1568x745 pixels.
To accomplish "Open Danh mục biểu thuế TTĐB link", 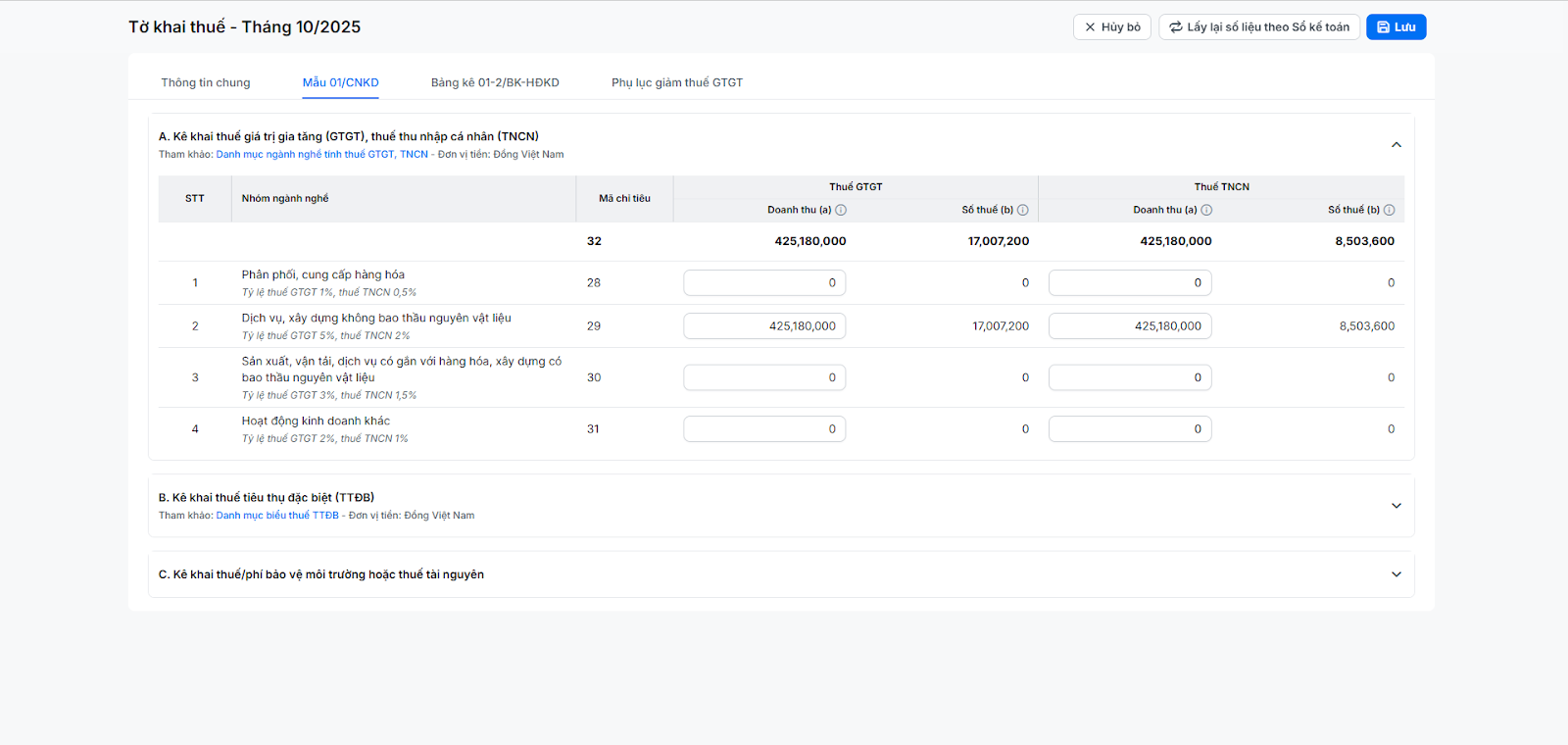I will [277, 516].
